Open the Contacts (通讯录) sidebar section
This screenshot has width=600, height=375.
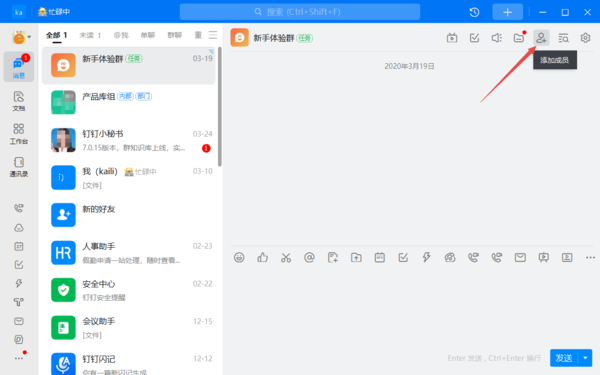coord(19,167)
